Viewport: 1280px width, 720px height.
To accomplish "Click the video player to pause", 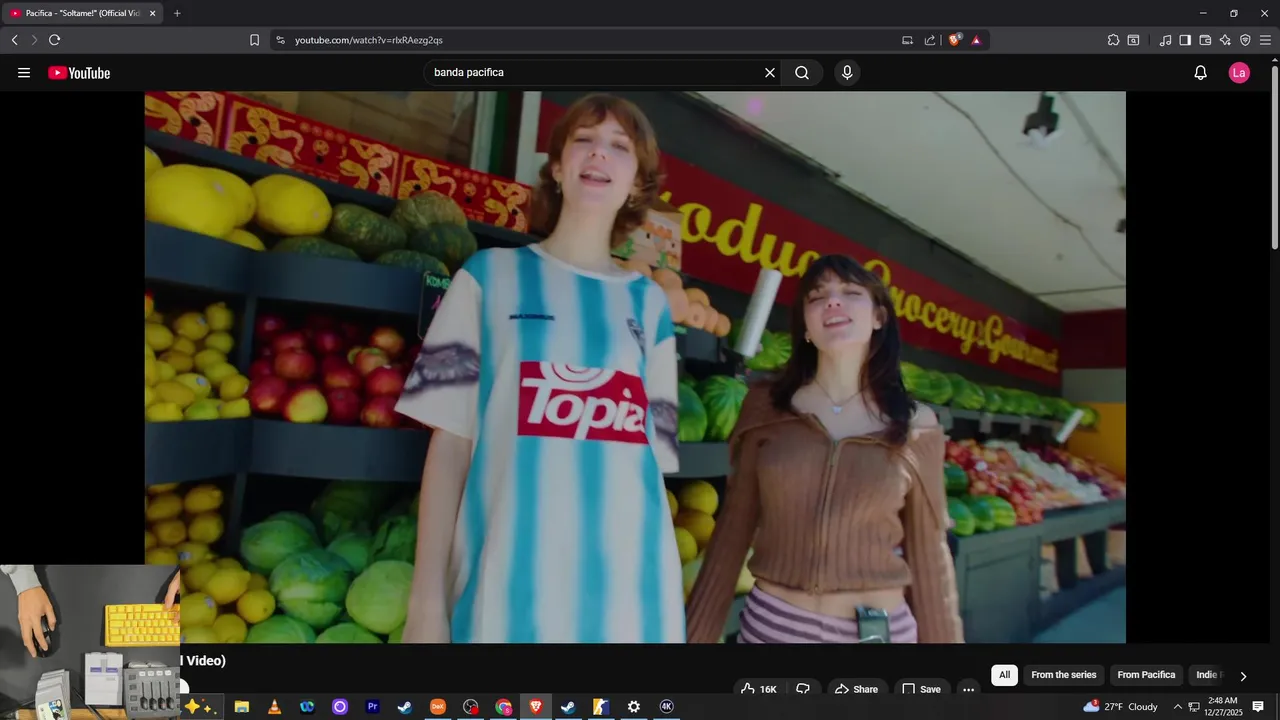I will point(635,367).
